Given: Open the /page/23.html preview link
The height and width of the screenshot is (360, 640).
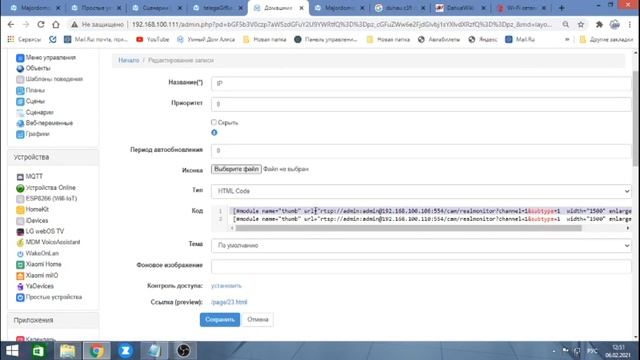Looking at the screenshot, I should coord(229,302).
